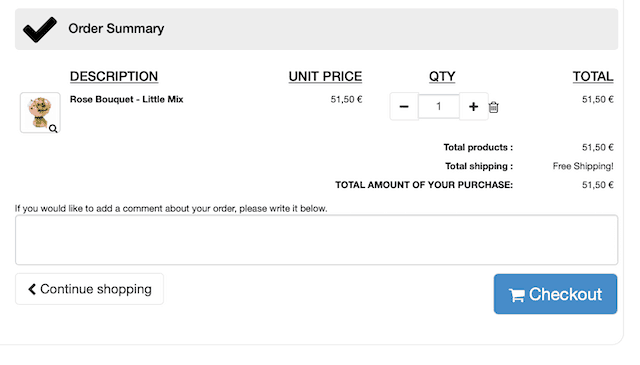Click the Continue shopping button
Viewport: 640px width, 365px height.
pyautogui.click(x=89, y=289)
